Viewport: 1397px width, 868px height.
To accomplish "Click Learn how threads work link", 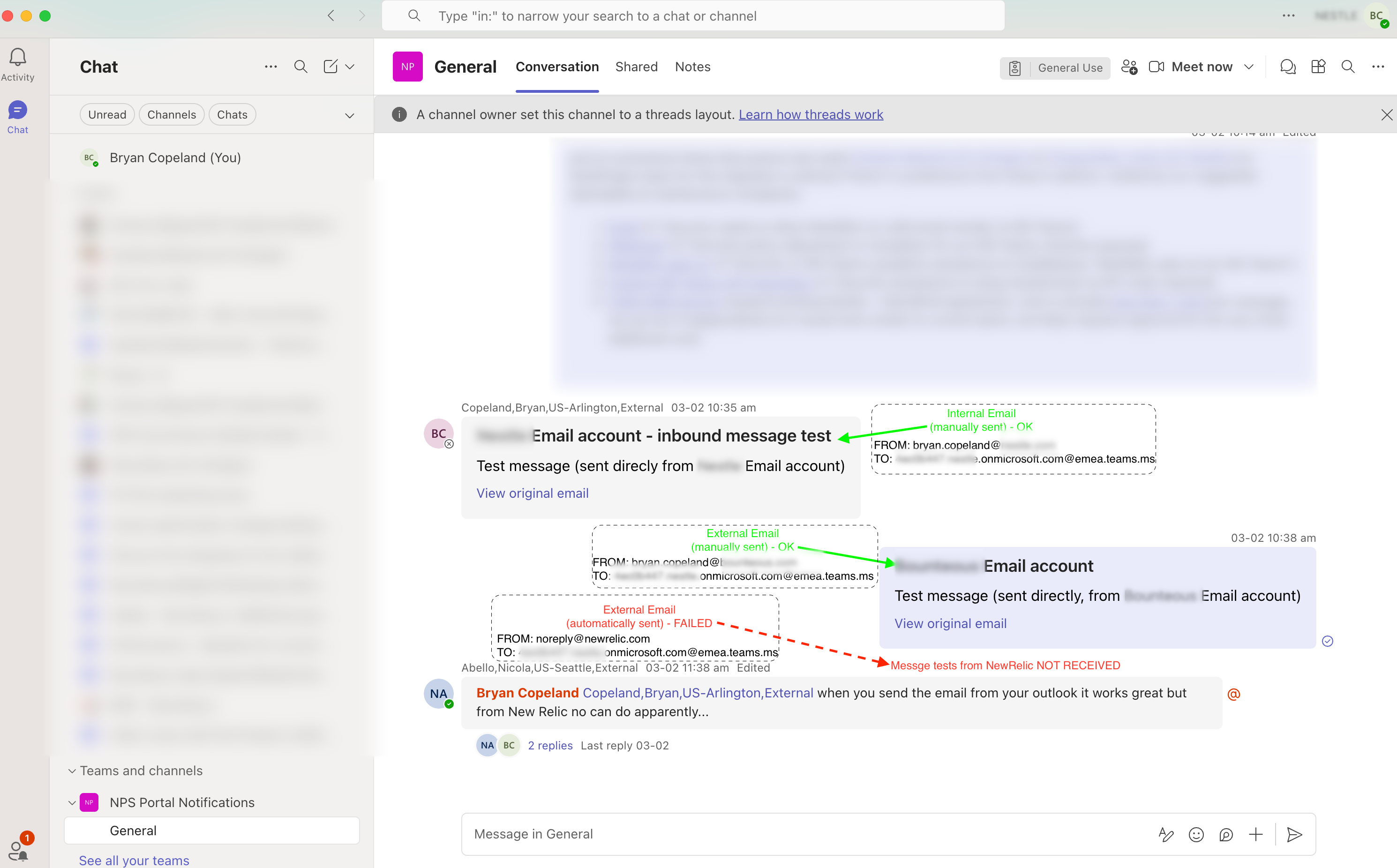I will [810, 115].
